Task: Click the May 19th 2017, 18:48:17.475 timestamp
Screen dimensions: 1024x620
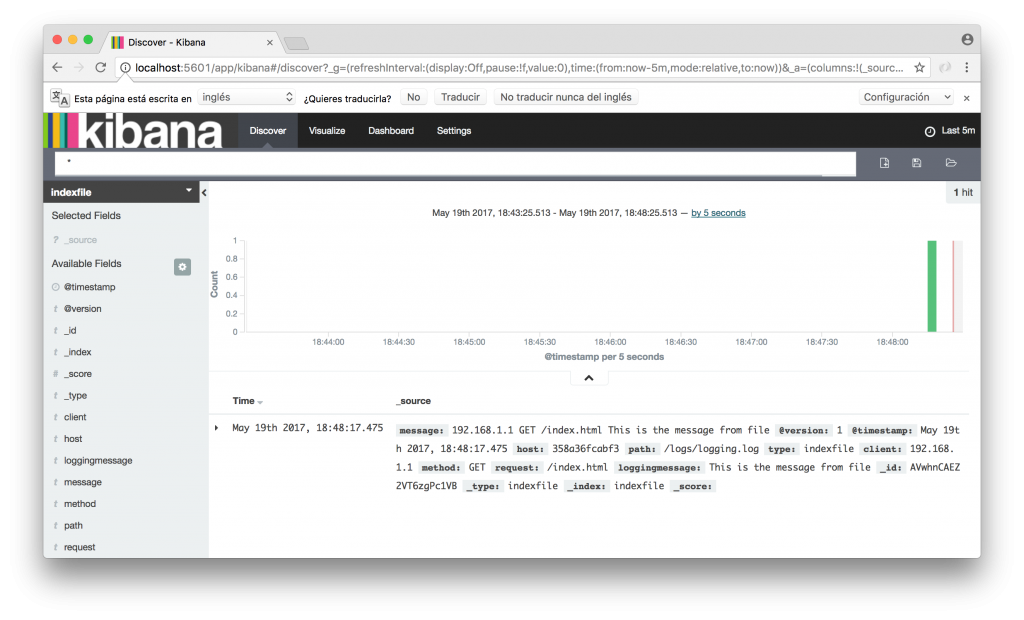Action: point(308,428)
